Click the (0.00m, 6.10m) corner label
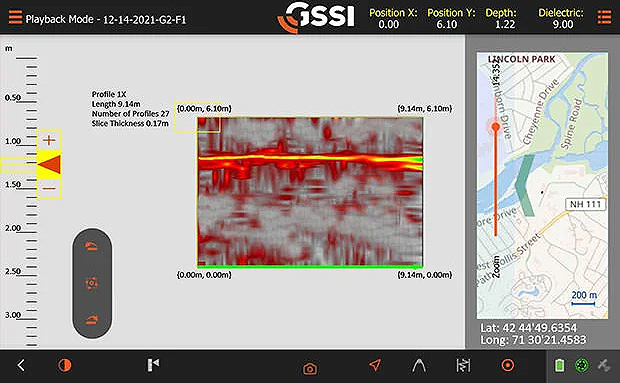Screen dimensions: 620x383 pos(204,108)
